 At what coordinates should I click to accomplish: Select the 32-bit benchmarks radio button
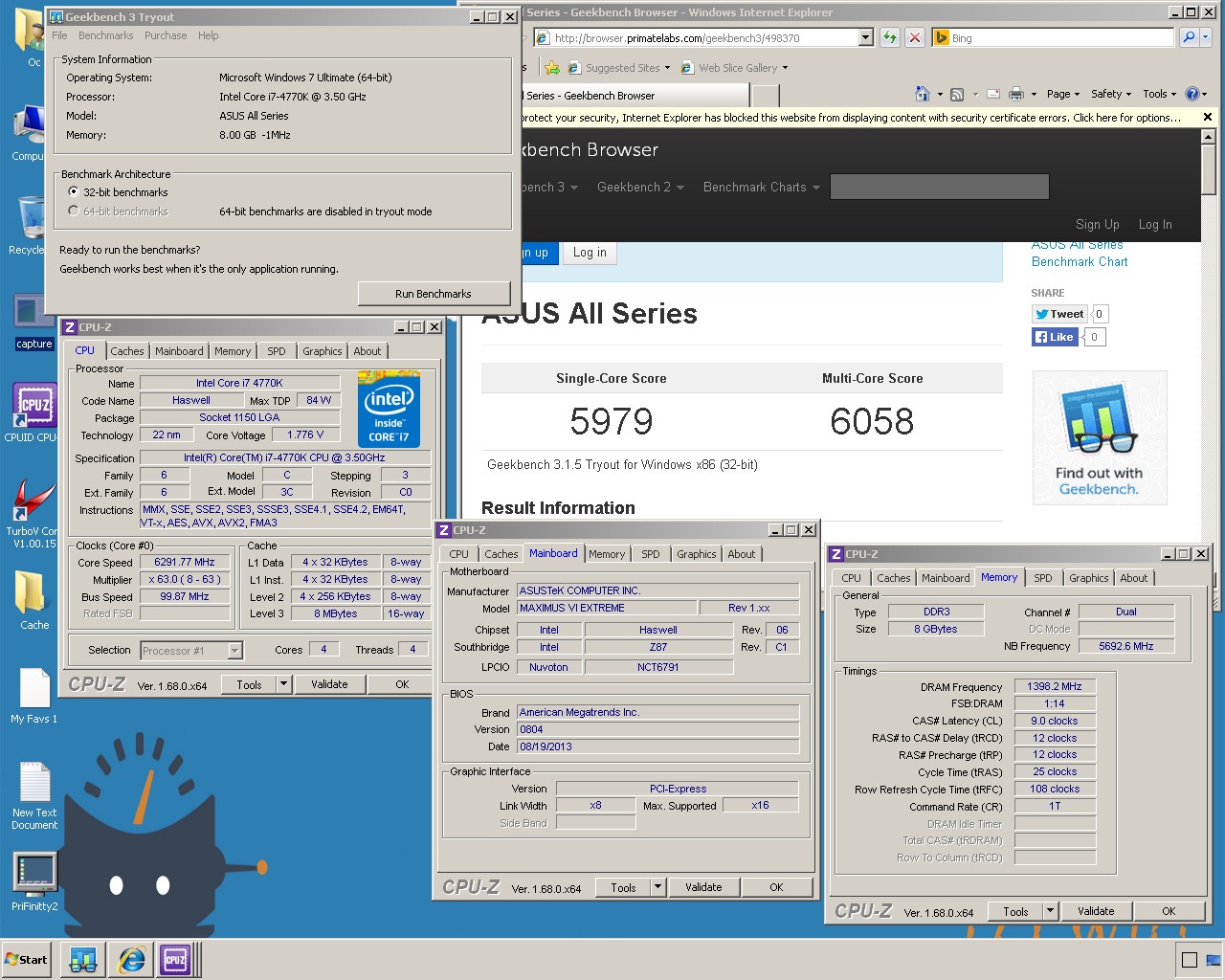pos(74,192)
